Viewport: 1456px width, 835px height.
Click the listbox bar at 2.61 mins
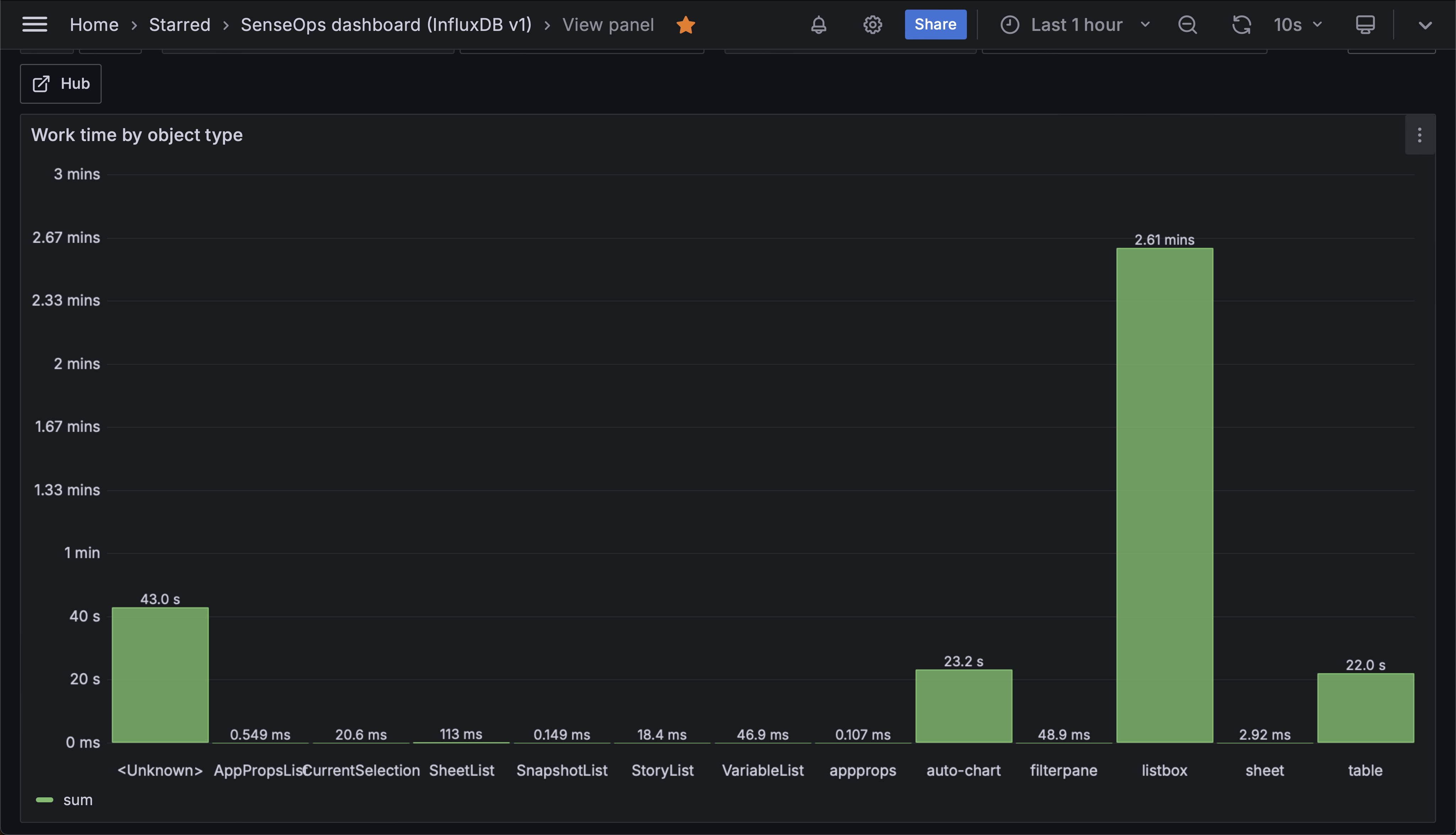[x=1164, y=496]
